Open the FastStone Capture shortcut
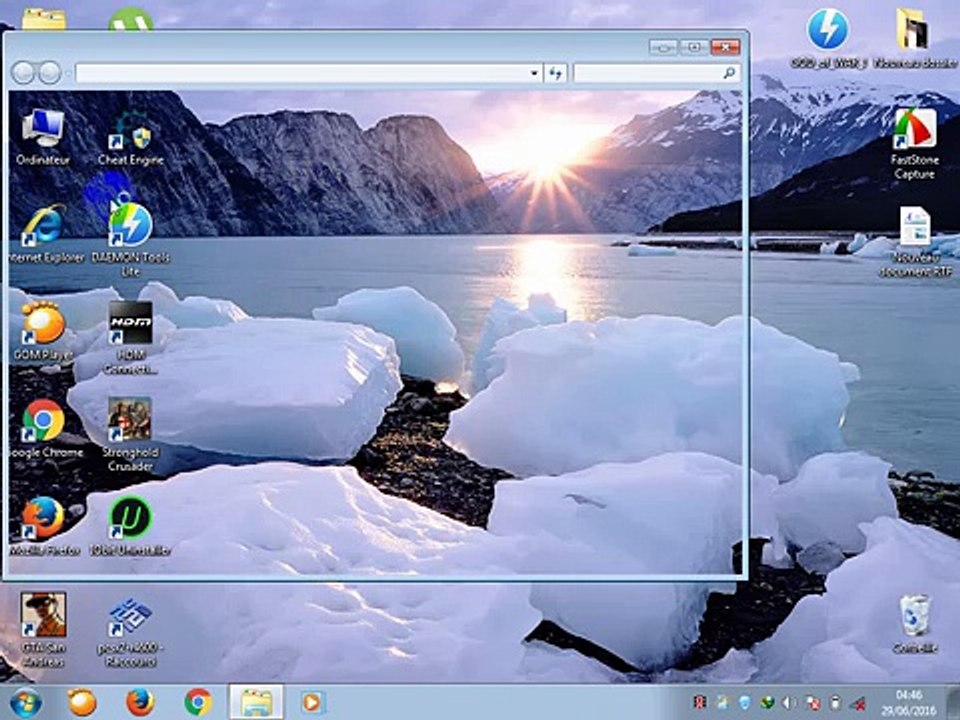Image resolution: width=960 pixels, height=720 pixels. [x=914, y=144]
